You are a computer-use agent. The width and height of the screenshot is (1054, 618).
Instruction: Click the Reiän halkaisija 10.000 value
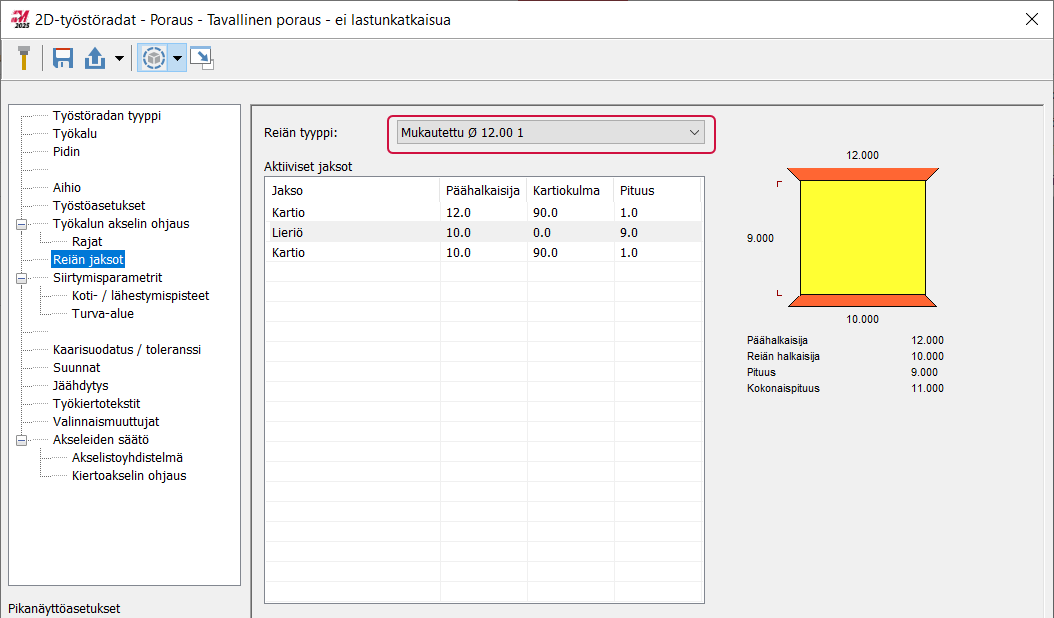pyautogui.click(x=927, y=356)
